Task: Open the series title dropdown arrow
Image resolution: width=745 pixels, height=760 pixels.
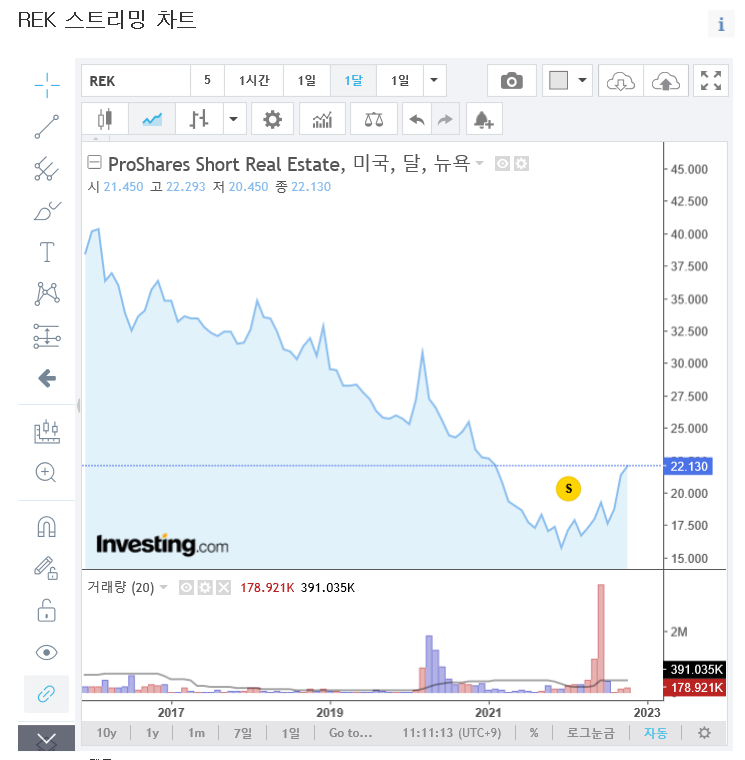Action: pos(479,163)
